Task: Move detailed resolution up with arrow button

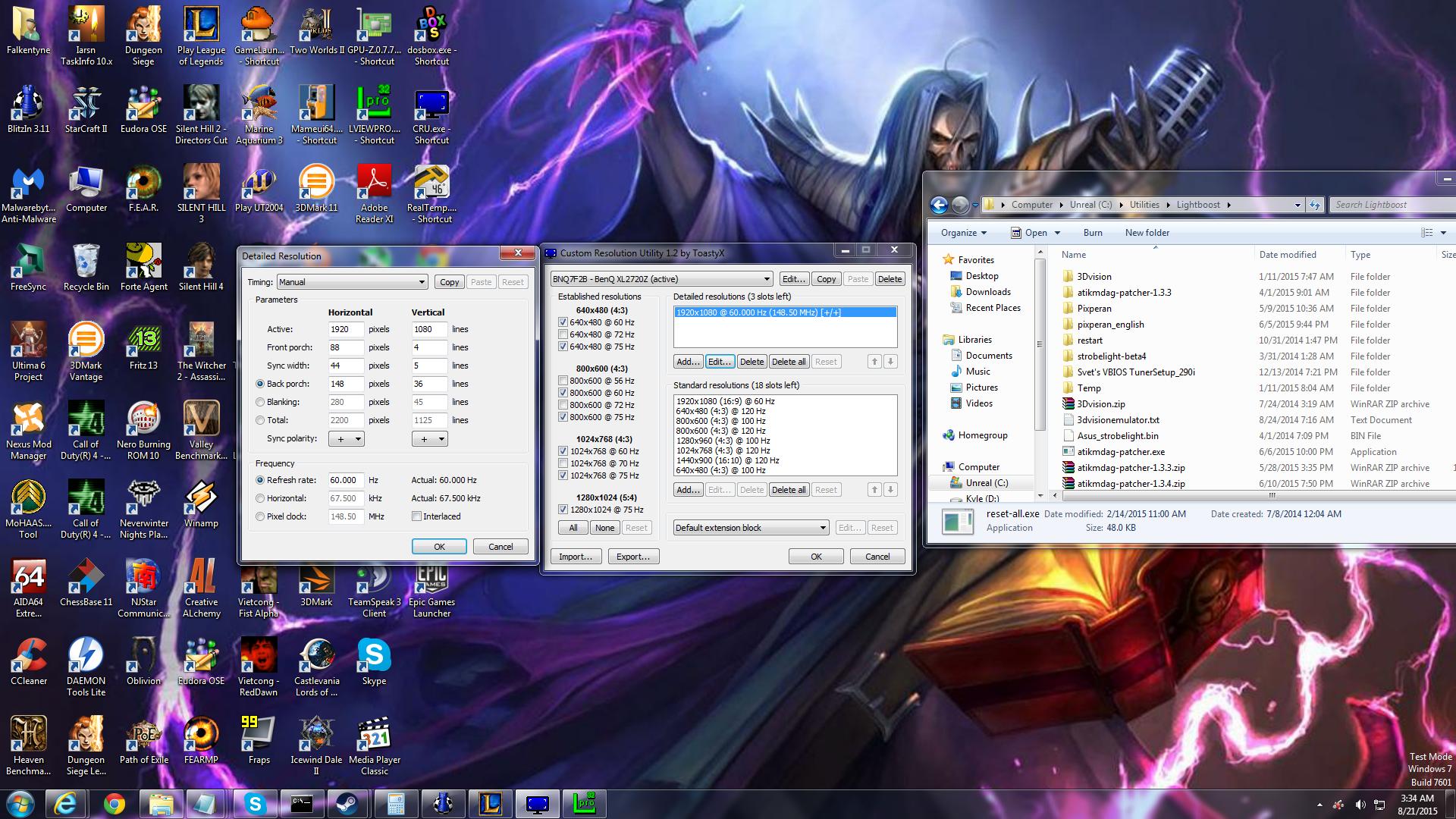Action: 874,362
